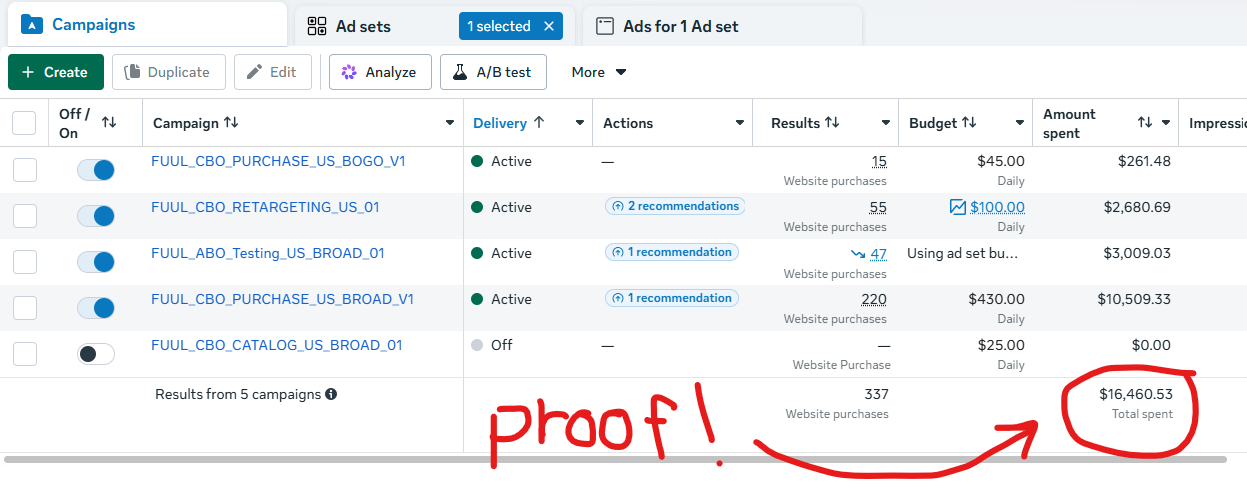Open FUUL_CBO_PURCHASE_US_BROAD_V1 campaign link
This screenshot has width=1247, height=484.
[282, 299]
